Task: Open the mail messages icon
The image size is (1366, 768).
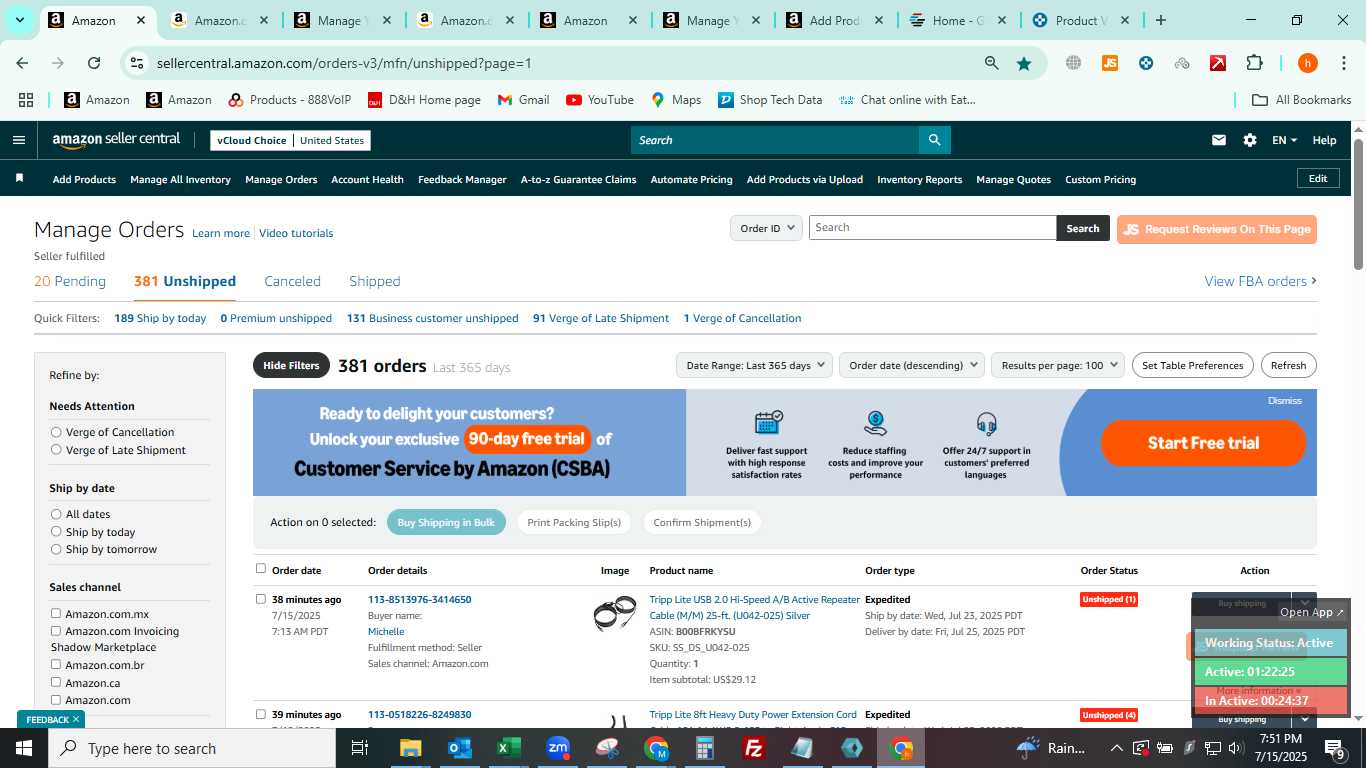Action: [x=1218, y=140]
